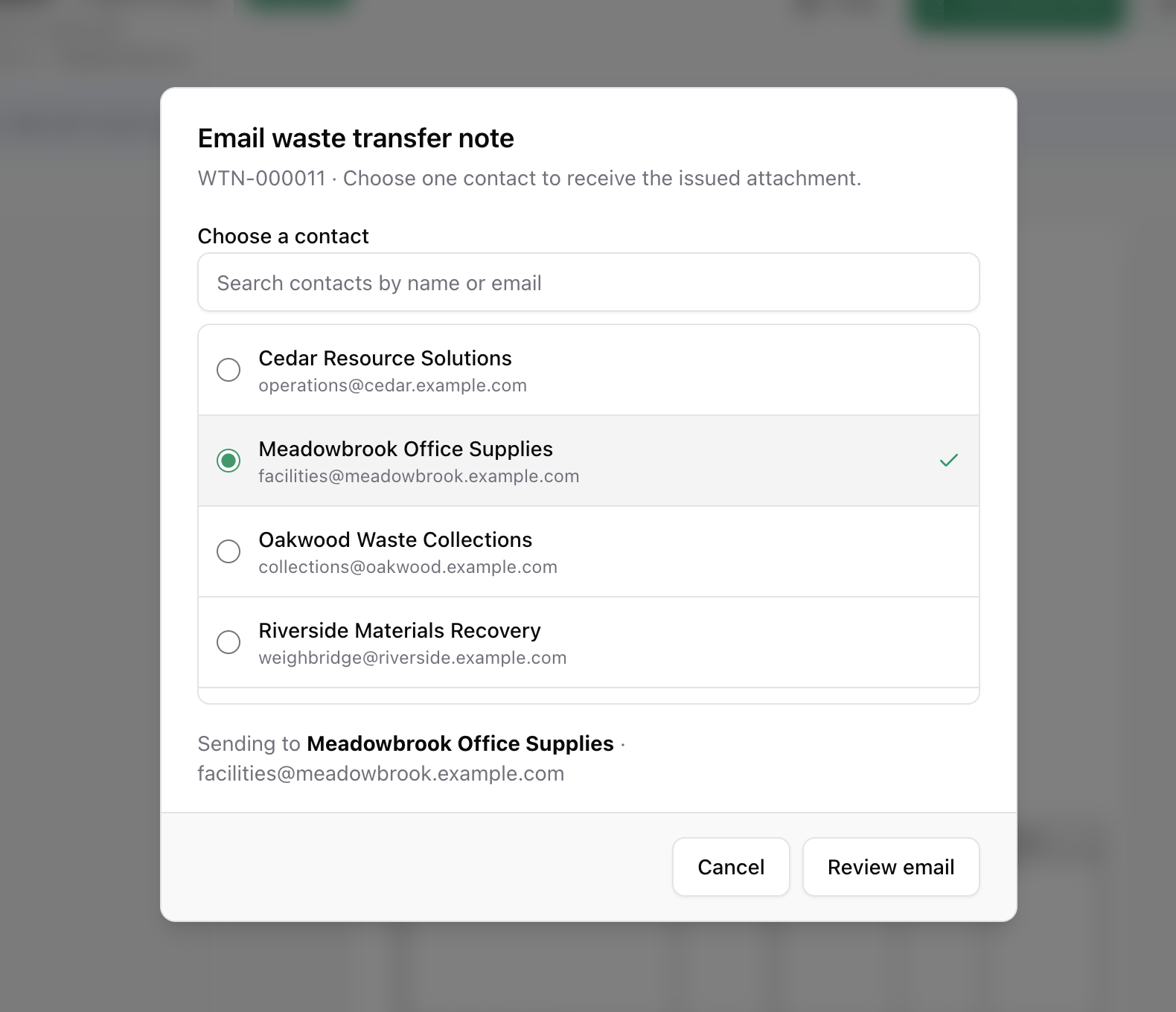Click the Meadowbrook Office Supplies contact name
The height and width of the screenshot is (1012, 1176).
point(406,449)
